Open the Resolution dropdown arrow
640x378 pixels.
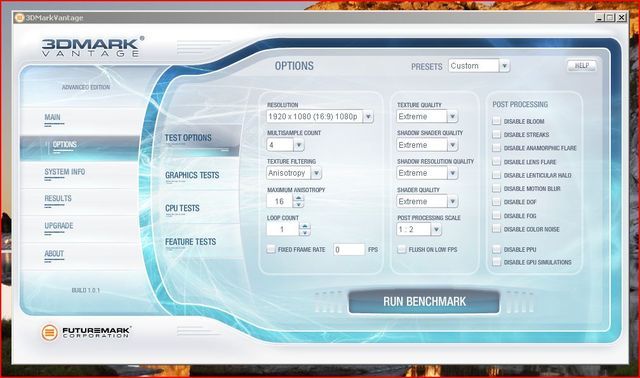(x=368, y=117)
